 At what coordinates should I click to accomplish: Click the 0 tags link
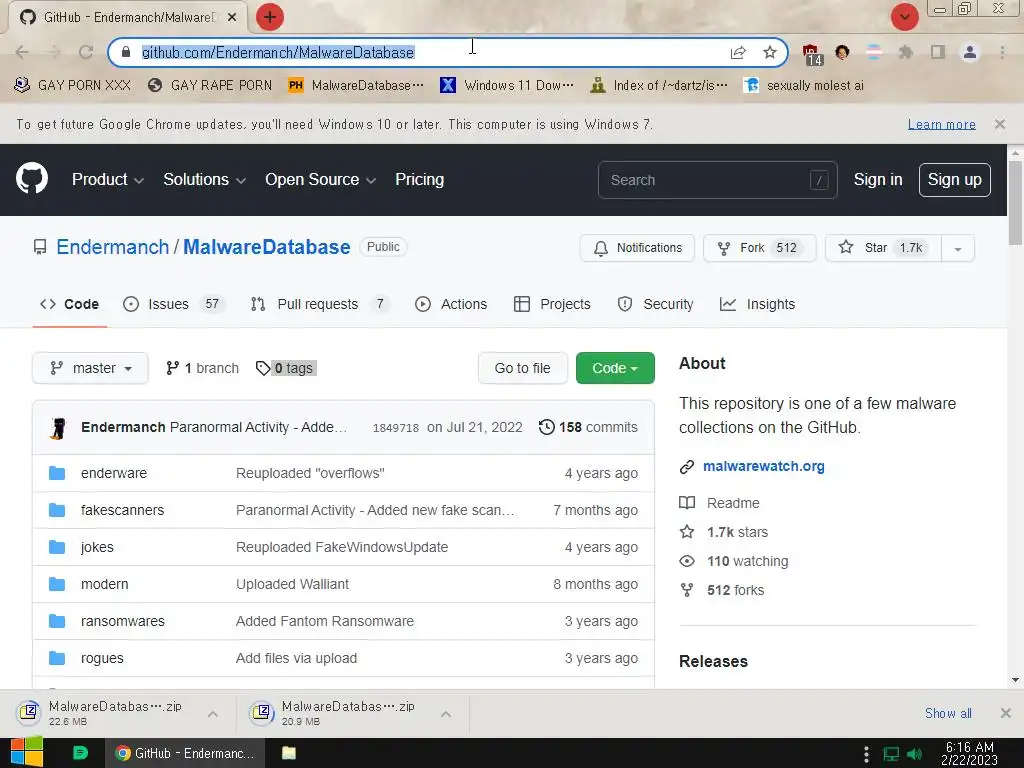tap(285, 368)
